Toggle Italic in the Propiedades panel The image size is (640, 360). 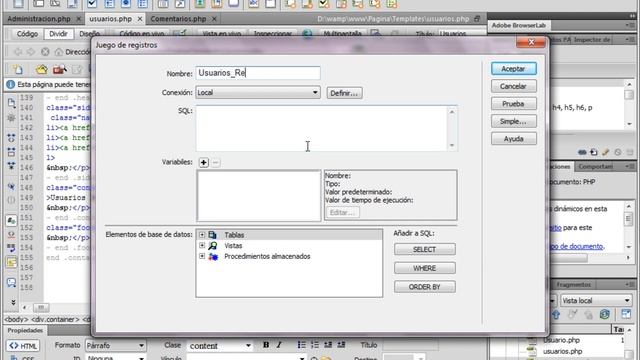279,345
